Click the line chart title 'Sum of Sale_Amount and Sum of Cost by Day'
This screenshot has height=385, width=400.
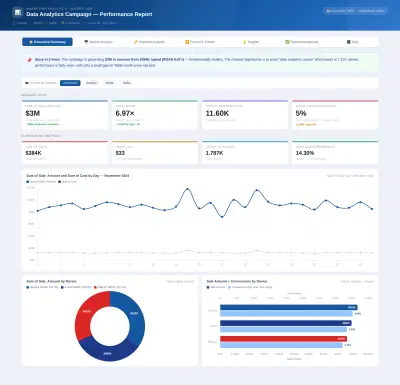pyautogui.click(x=78, y=176)
